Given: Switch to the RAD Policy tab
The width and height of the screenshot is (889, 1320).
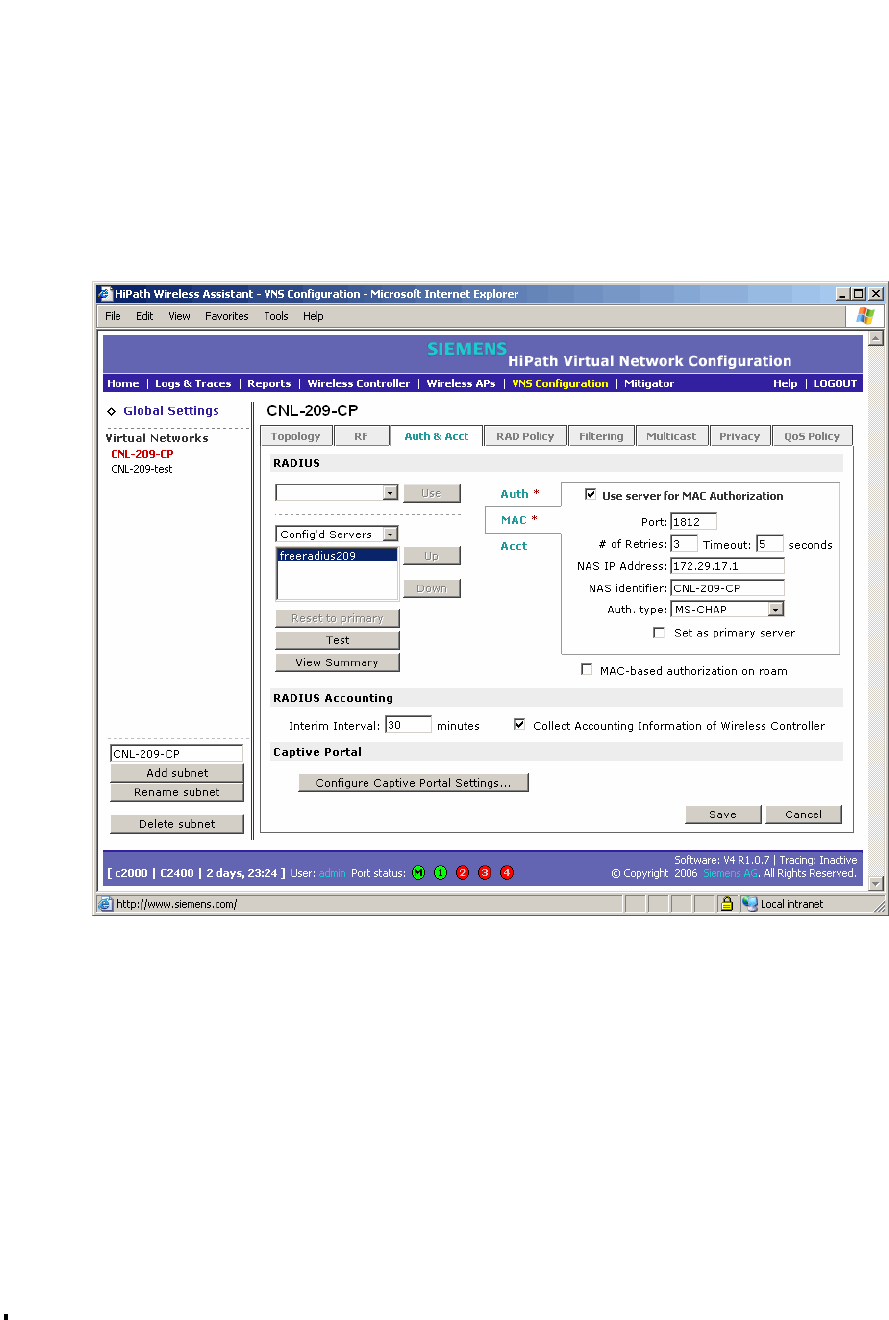Looking at the screenshot, I should [x=525, y=436].
